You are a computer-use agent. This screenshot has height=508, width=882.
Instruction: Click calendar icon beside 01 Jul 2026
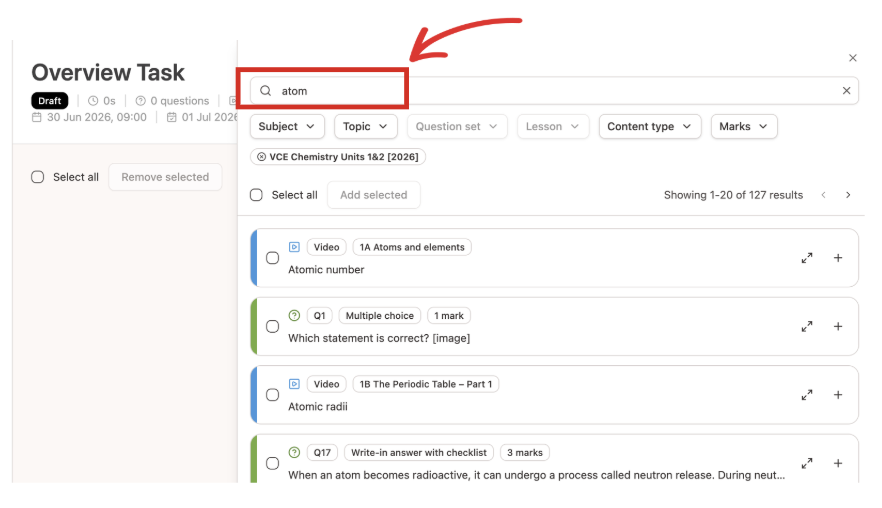point(172,117)
